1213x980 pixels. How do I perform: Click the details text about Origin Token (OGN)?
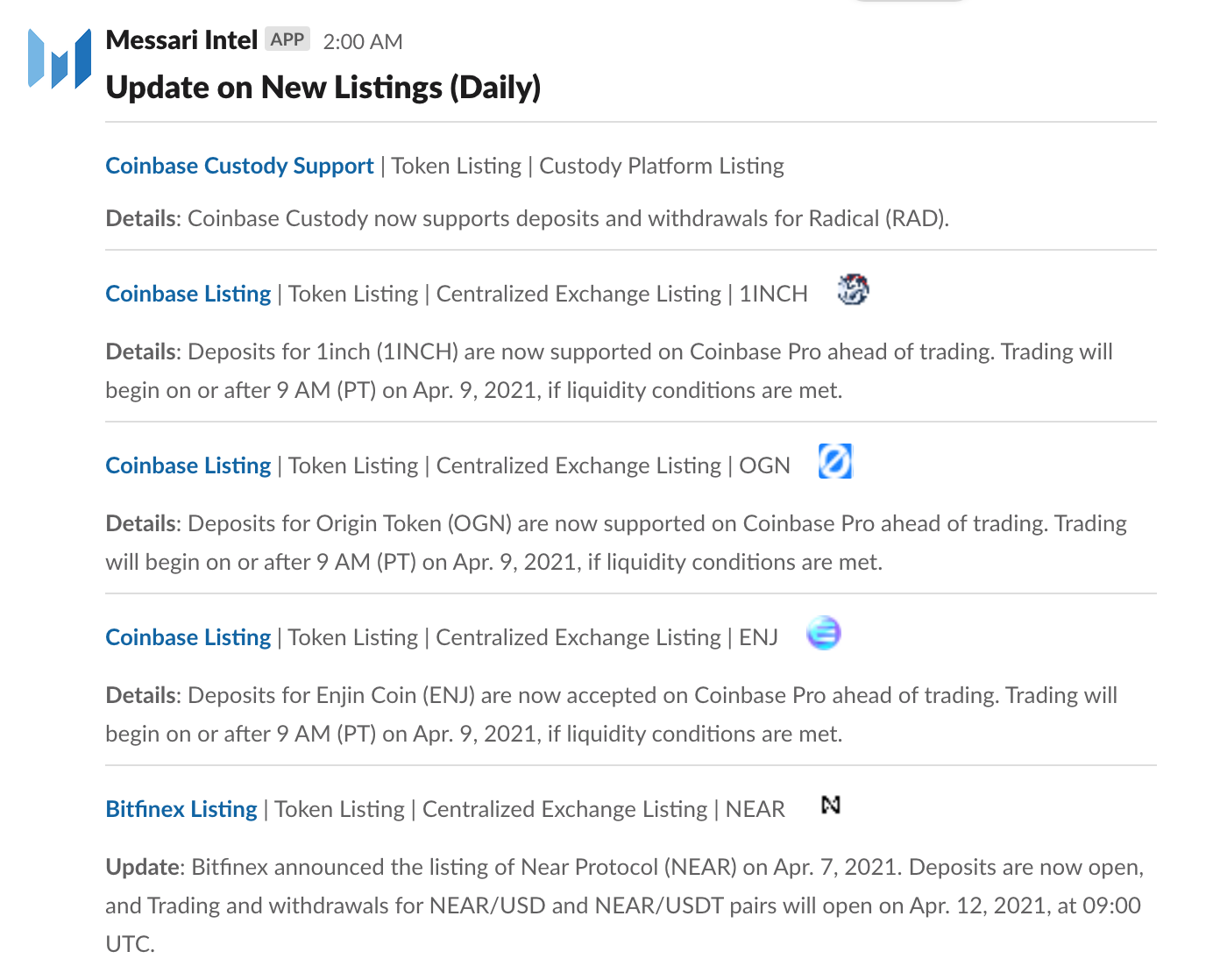tap(616, 543)
